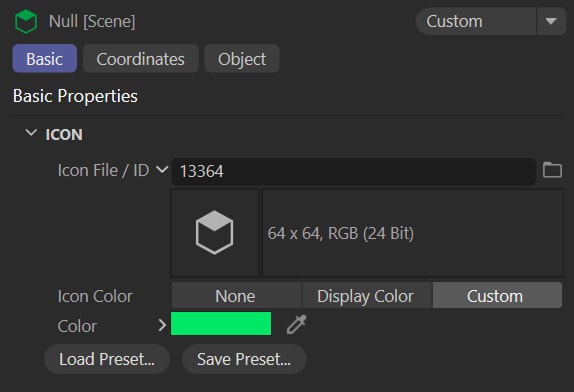This screenshot has width=574, height=392.
Task: Select the Basic tab
Action: 45,59
